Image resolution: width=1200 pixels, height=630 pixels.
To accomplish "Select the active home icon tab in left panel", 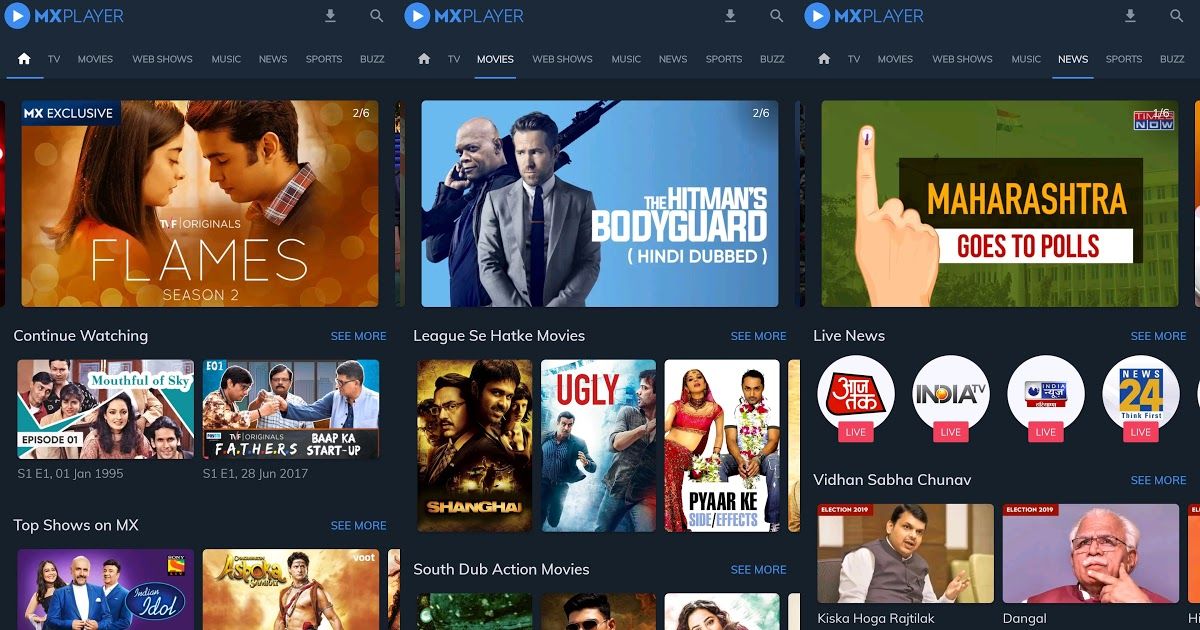I will coord(24,59).
